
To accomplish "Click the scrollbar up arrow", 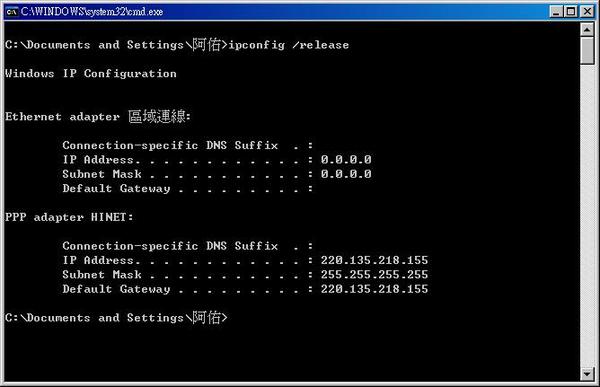I will tap(587, 29).
